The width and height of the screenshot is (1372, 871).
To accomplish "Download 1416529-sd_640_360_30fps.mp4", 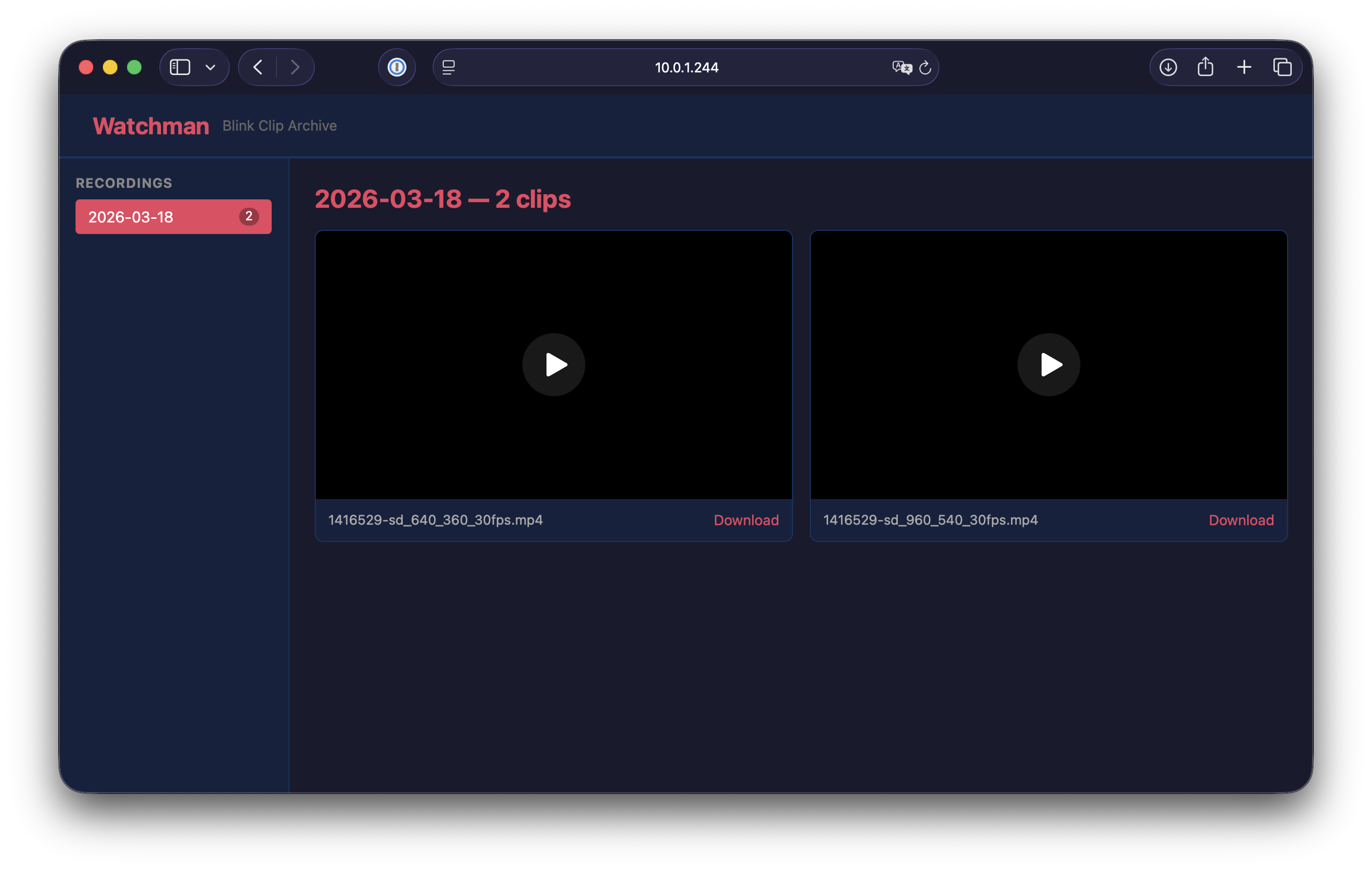I will [x=746, y=520].
